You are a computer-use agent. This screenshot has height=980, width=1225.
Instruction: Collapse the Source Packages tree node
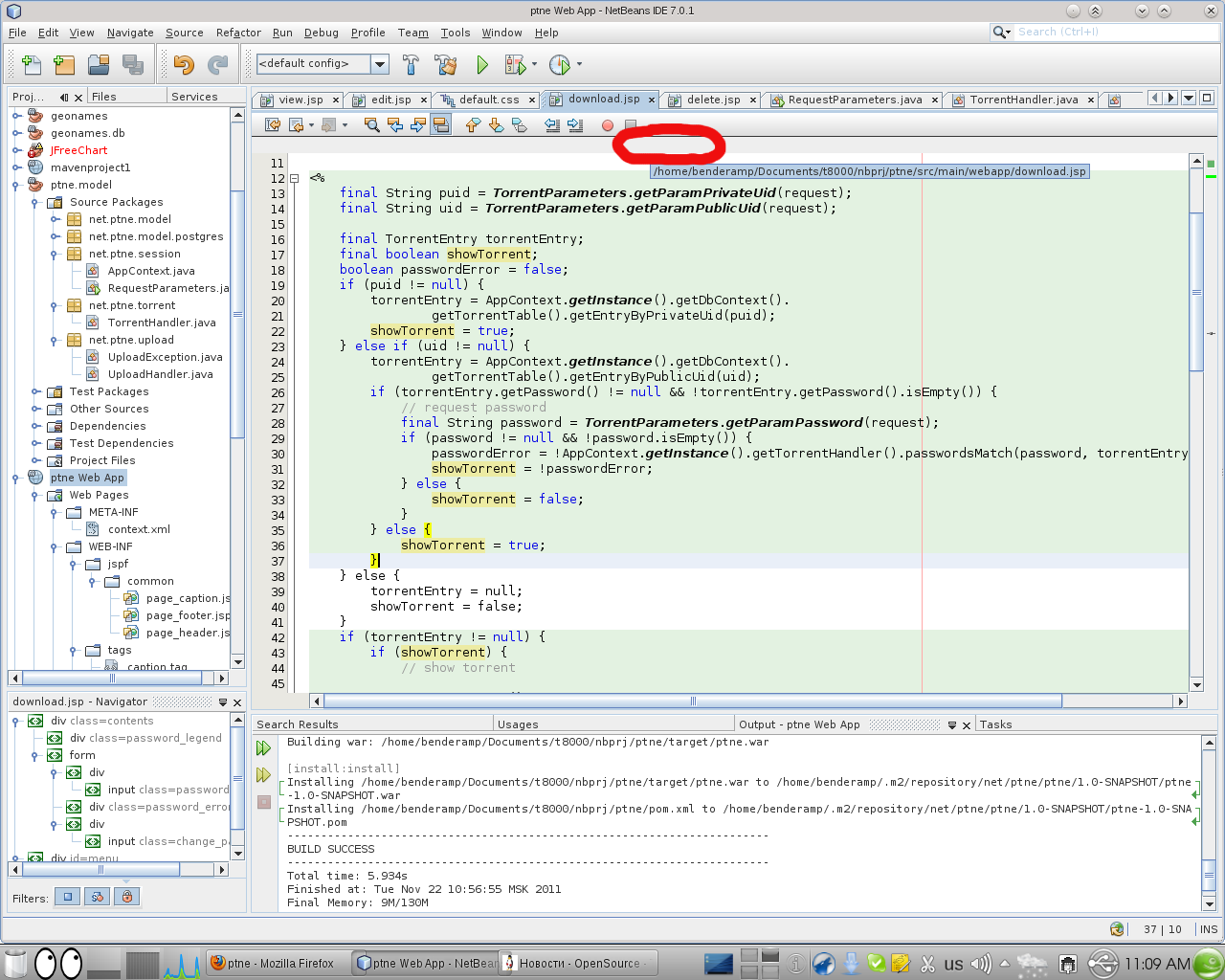pos(35,202)
